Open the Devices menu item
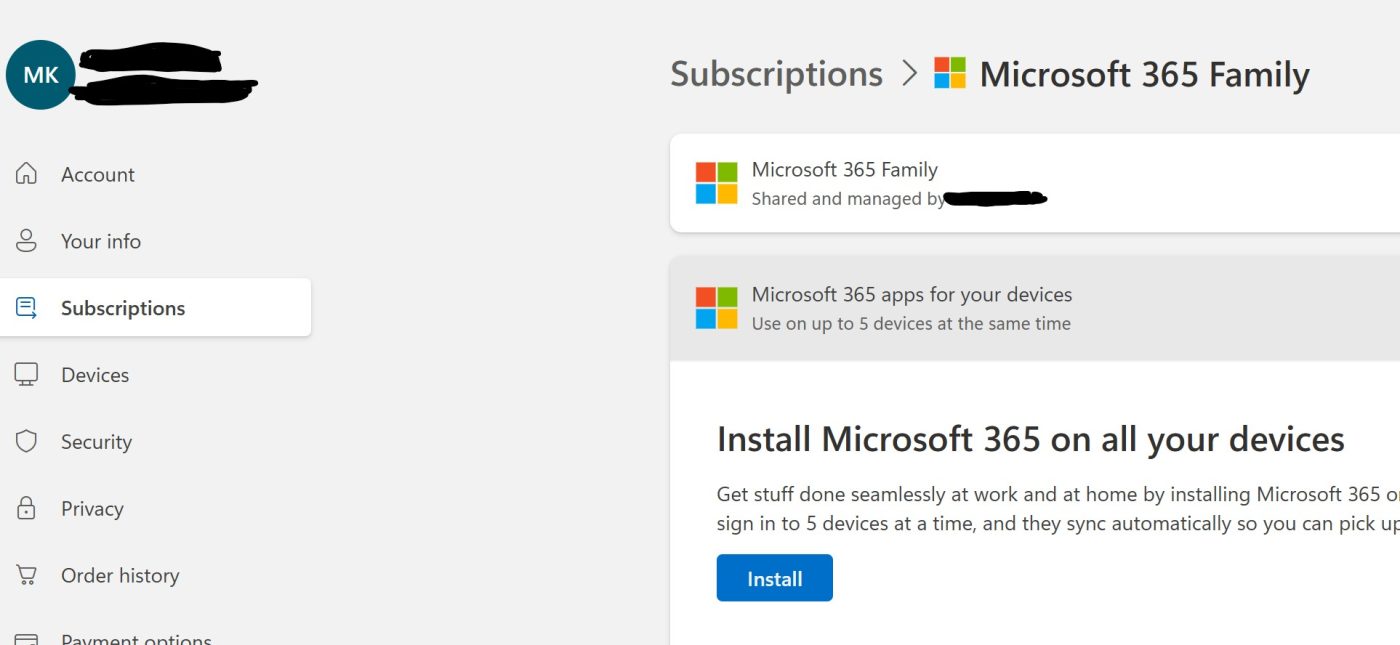 [95, 374]
